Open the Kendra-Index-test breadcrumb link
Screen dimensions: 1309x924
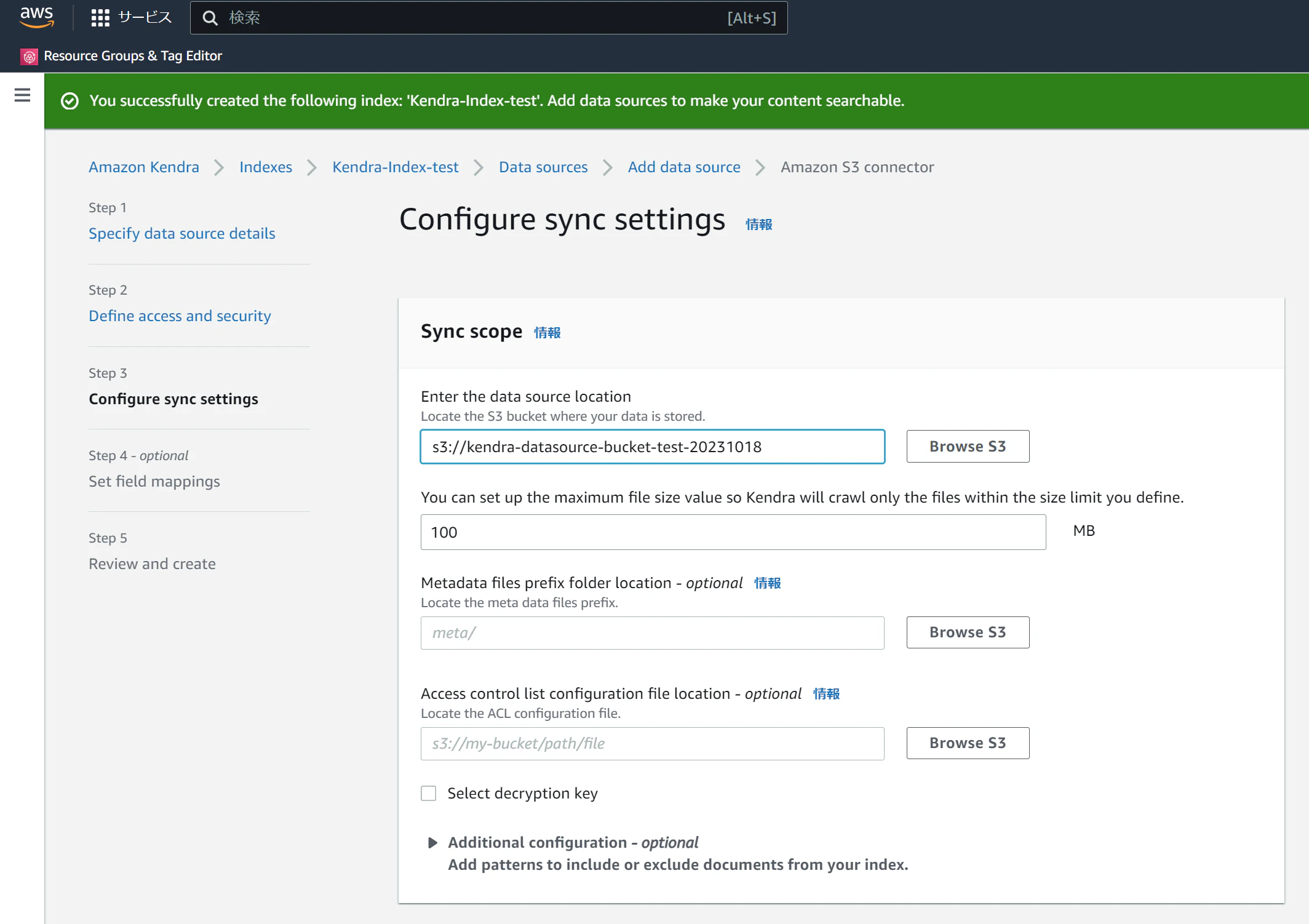pos(395,167)
